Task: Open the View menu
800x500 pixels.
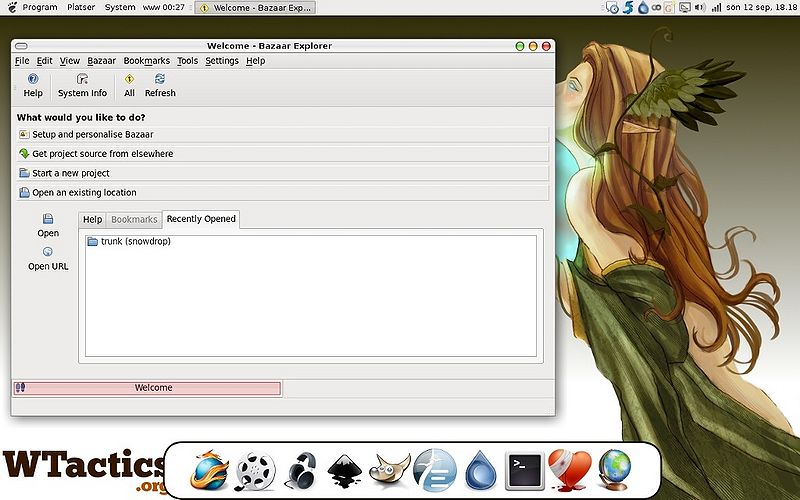Action: pos(69,61)
